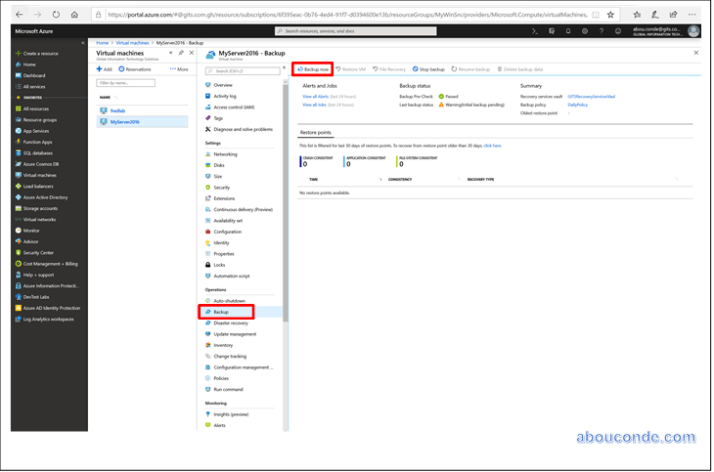Select the Storage accounts sidebar icon
This screenshot has height=472, width=714.
[17, 208]
